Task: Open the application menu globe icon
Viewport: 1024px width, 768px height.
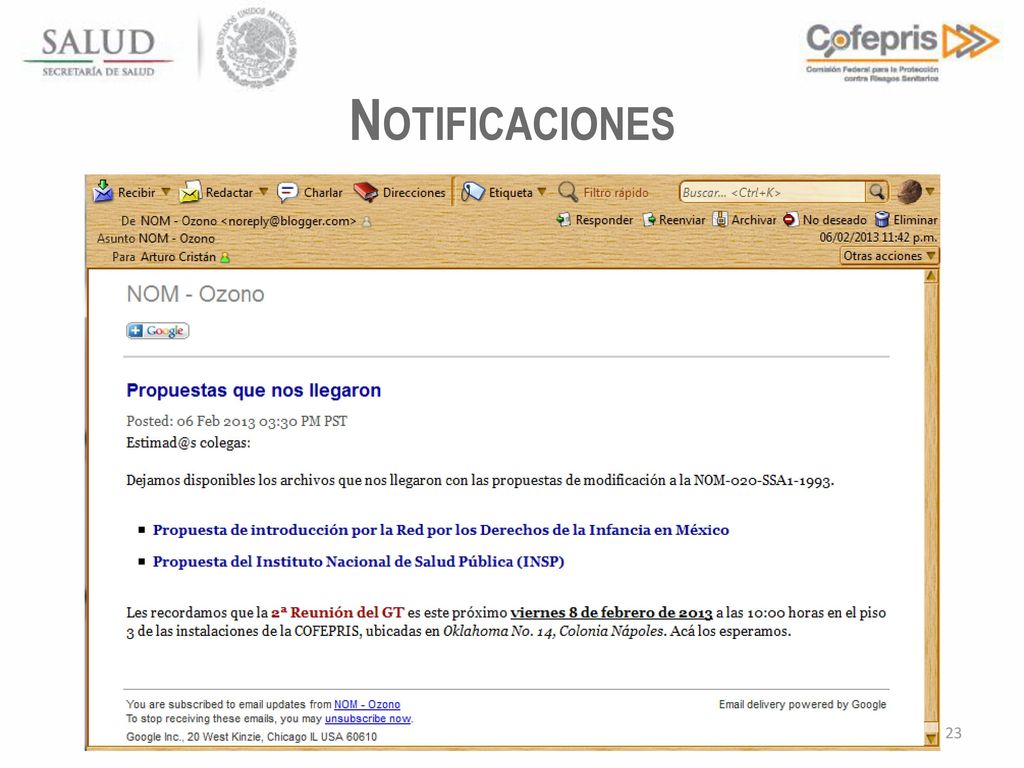Action: pos(909,192)
